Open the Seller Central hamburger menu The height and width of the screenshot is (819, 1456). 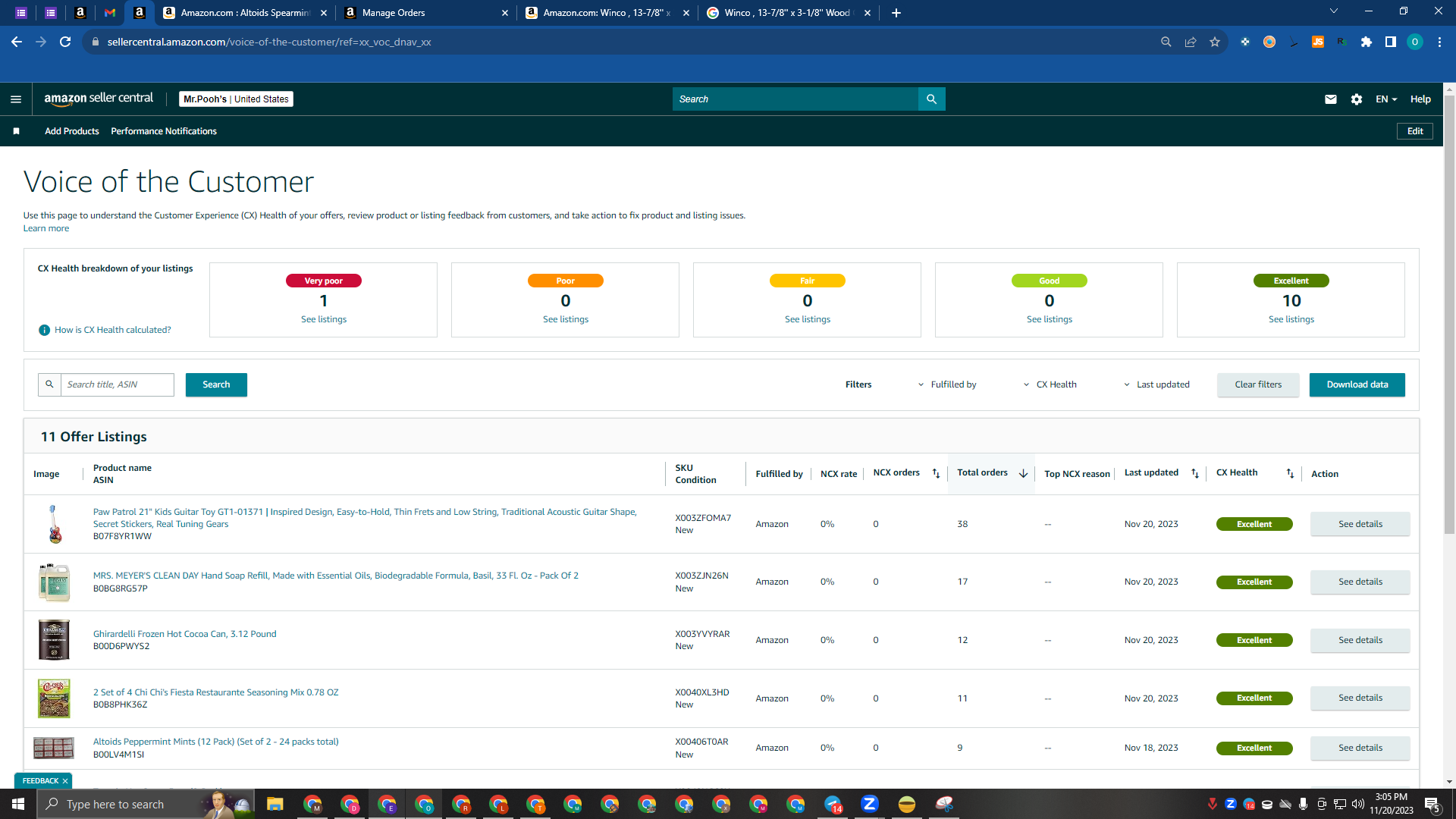pyautogui.click(x=16, y=99)
